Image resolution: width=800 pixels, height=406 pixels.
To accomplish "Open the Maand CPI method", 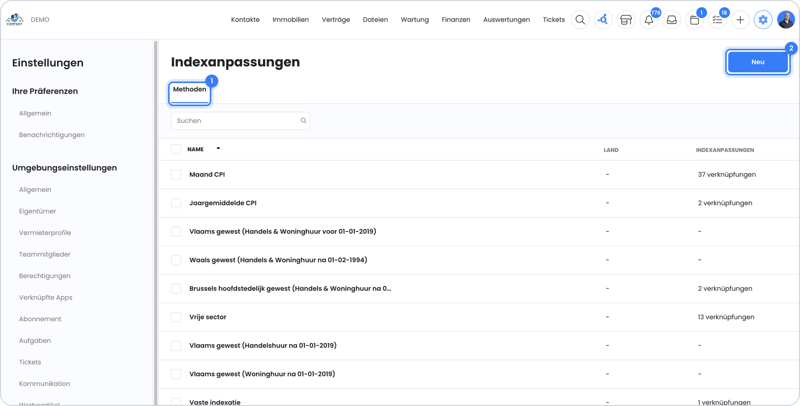I will coord(207,174).
